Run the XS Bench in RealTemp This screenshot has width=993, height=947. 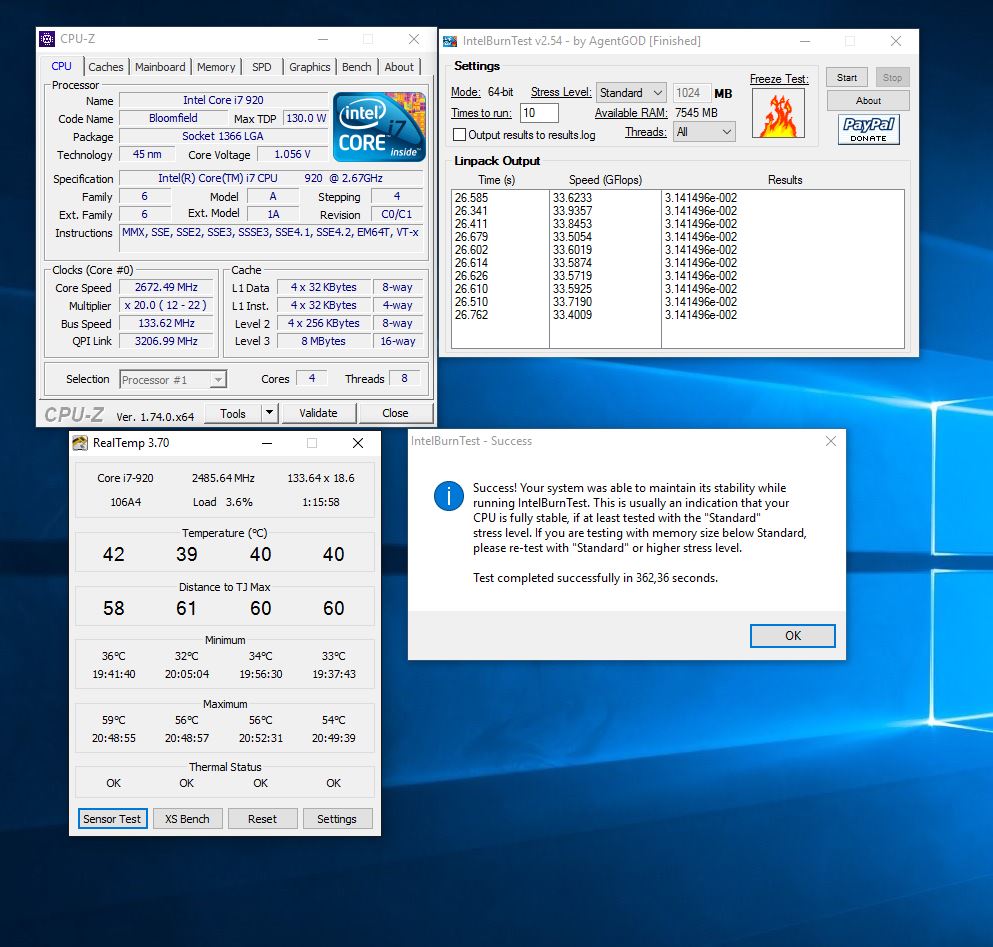click(187, 818)
